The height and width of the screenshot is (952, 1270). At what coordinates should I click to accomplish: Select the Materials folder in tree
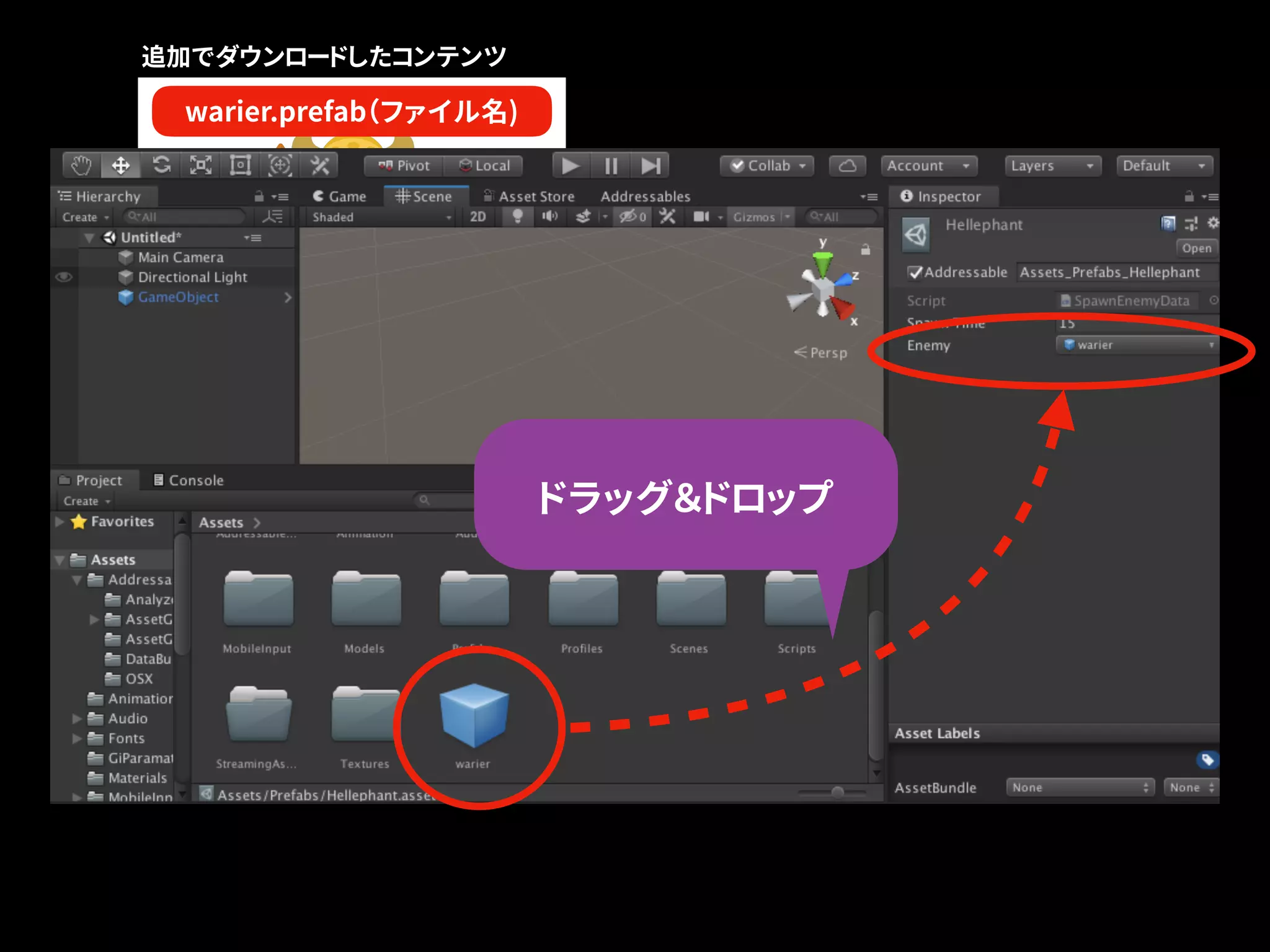point(137,778)
